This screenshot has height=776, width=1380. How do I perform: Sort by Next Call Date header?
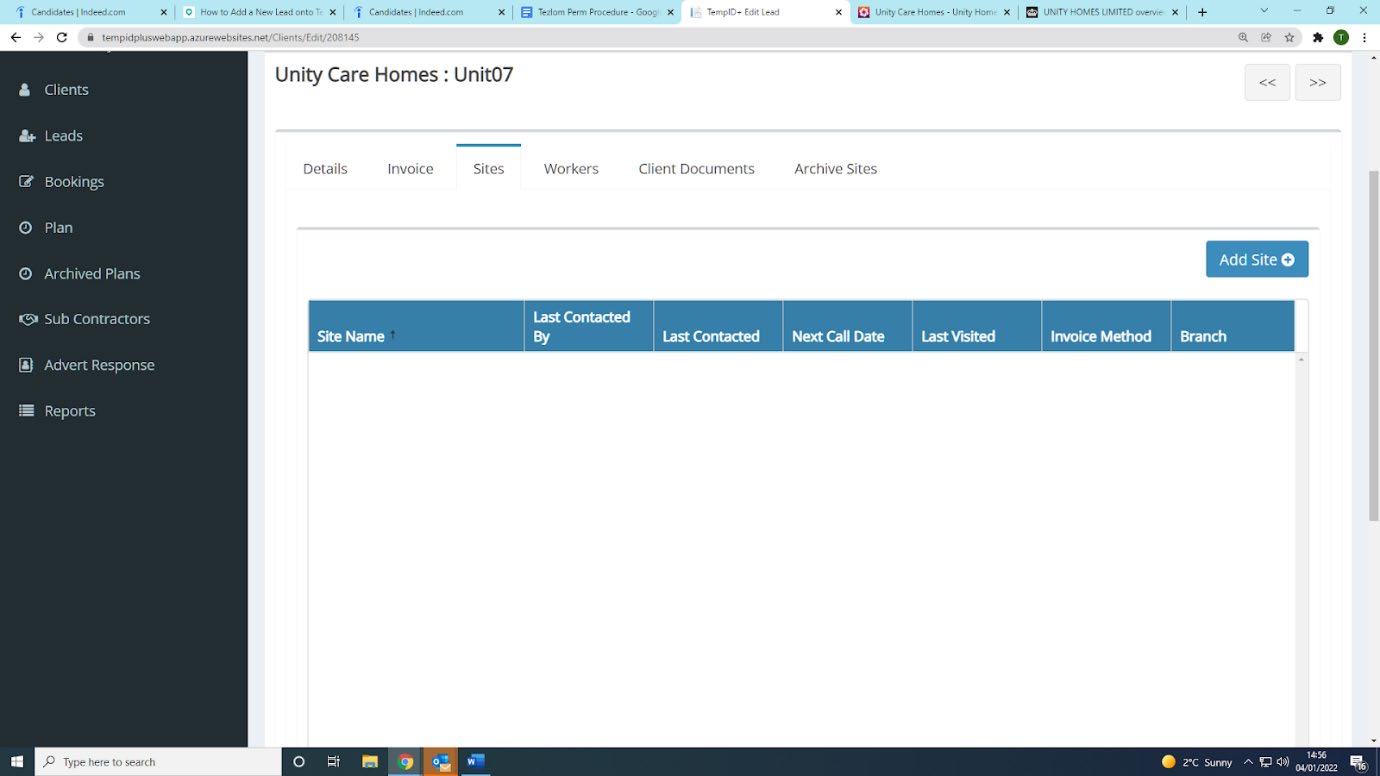[x=837, y=337]
